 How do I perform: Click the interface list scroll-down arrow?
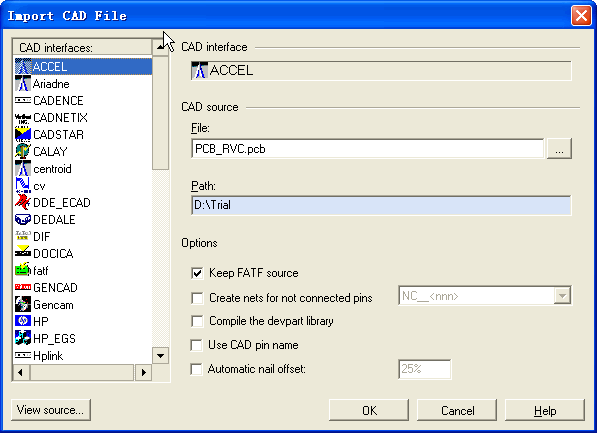tap(160, 356)
